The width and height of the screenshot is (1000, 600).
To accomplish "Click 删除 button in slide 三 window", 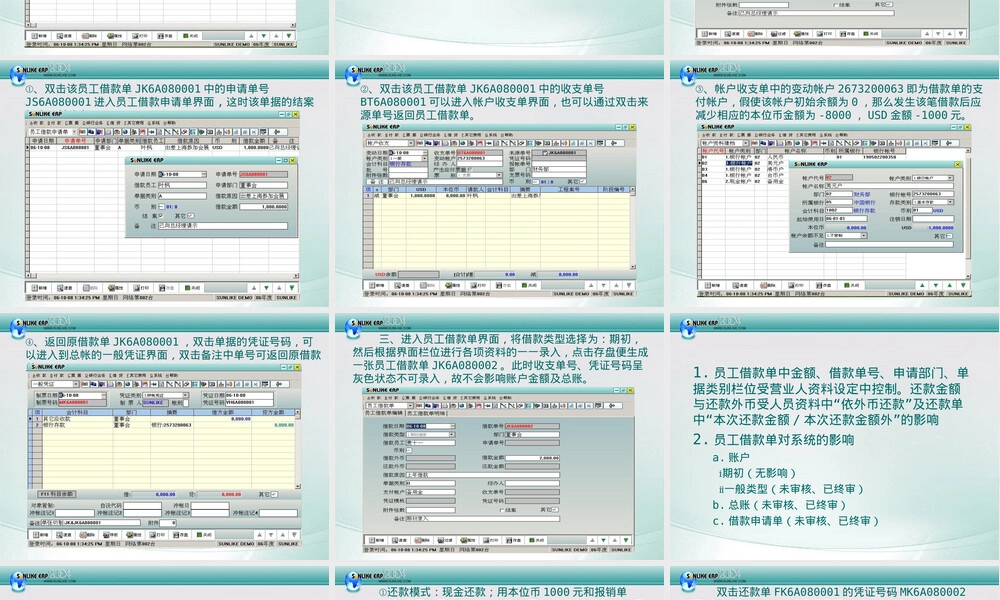I will coord(422,540).
